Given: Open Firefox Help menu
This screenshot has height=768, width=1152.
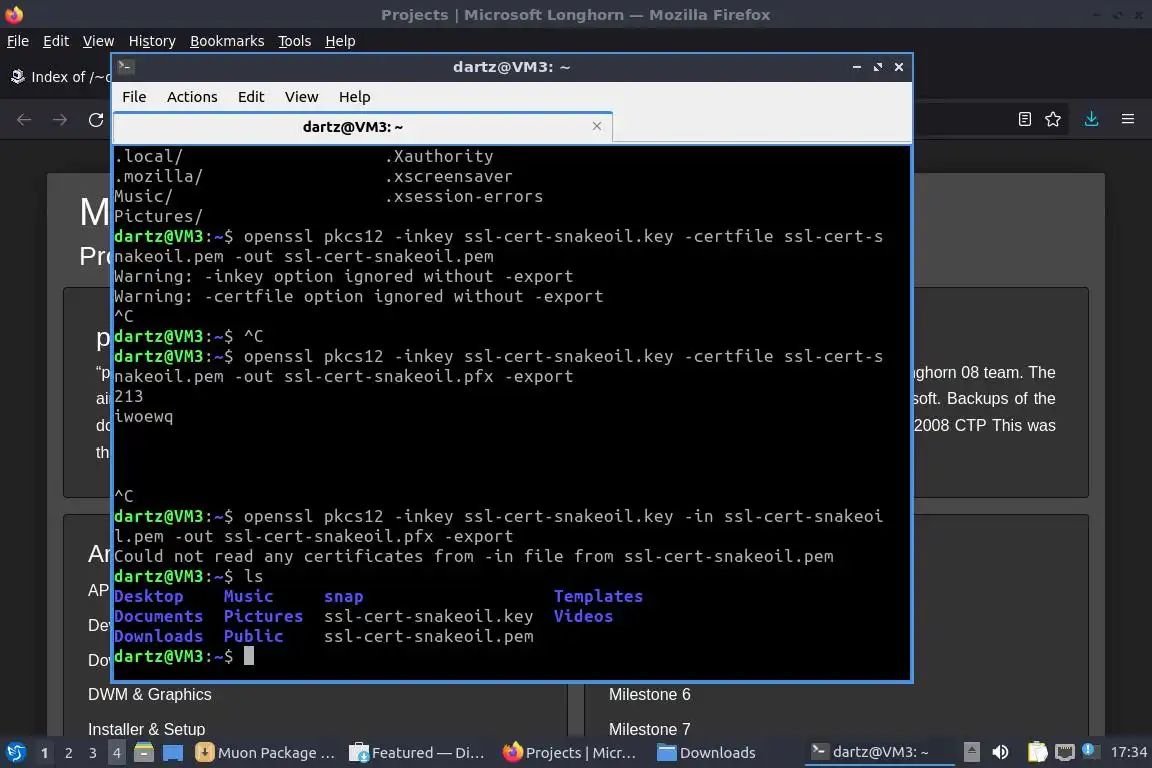Looking at the screenshot, I should (340, 41).
